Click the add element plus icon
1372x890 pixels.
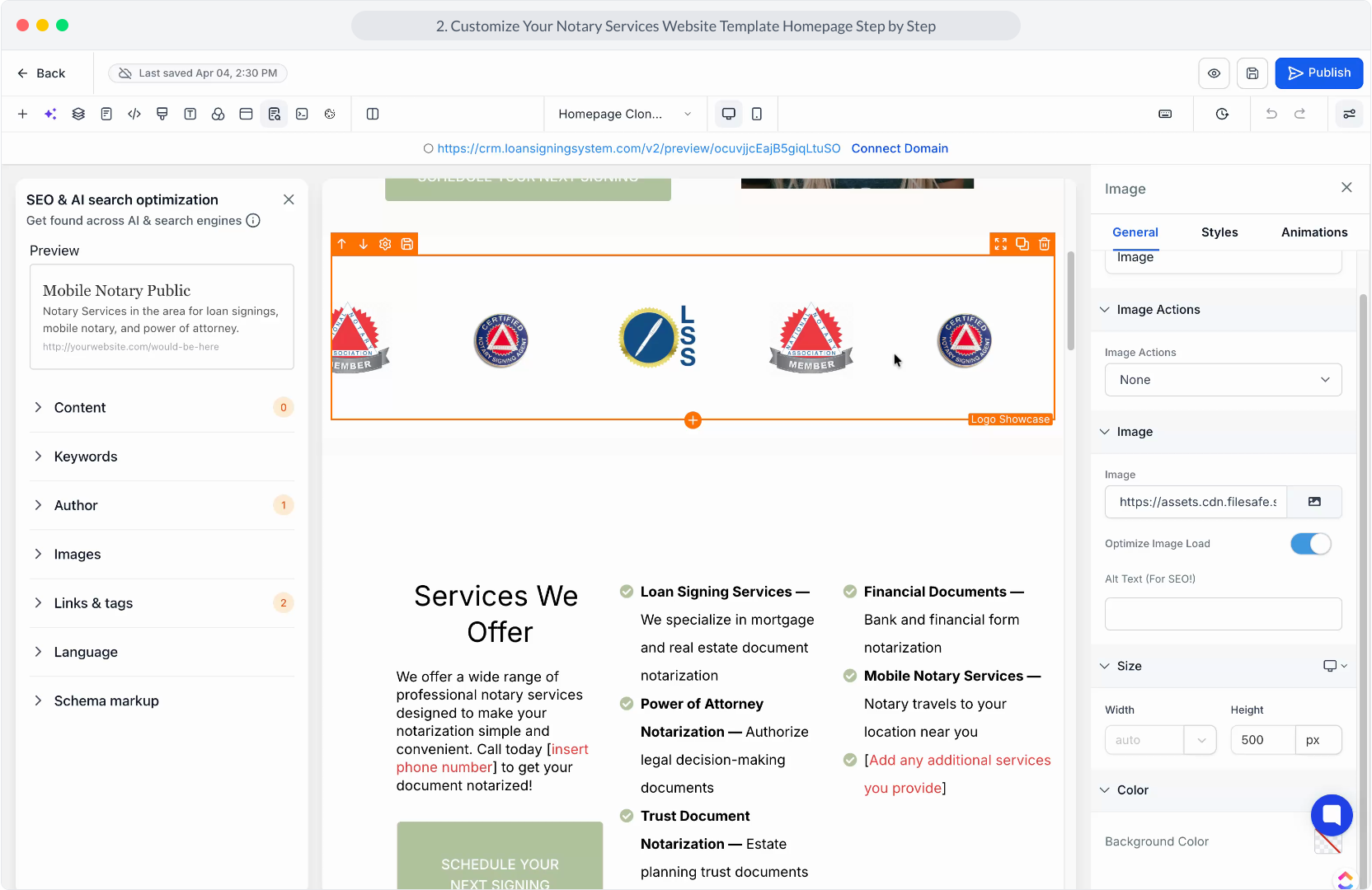22,114
